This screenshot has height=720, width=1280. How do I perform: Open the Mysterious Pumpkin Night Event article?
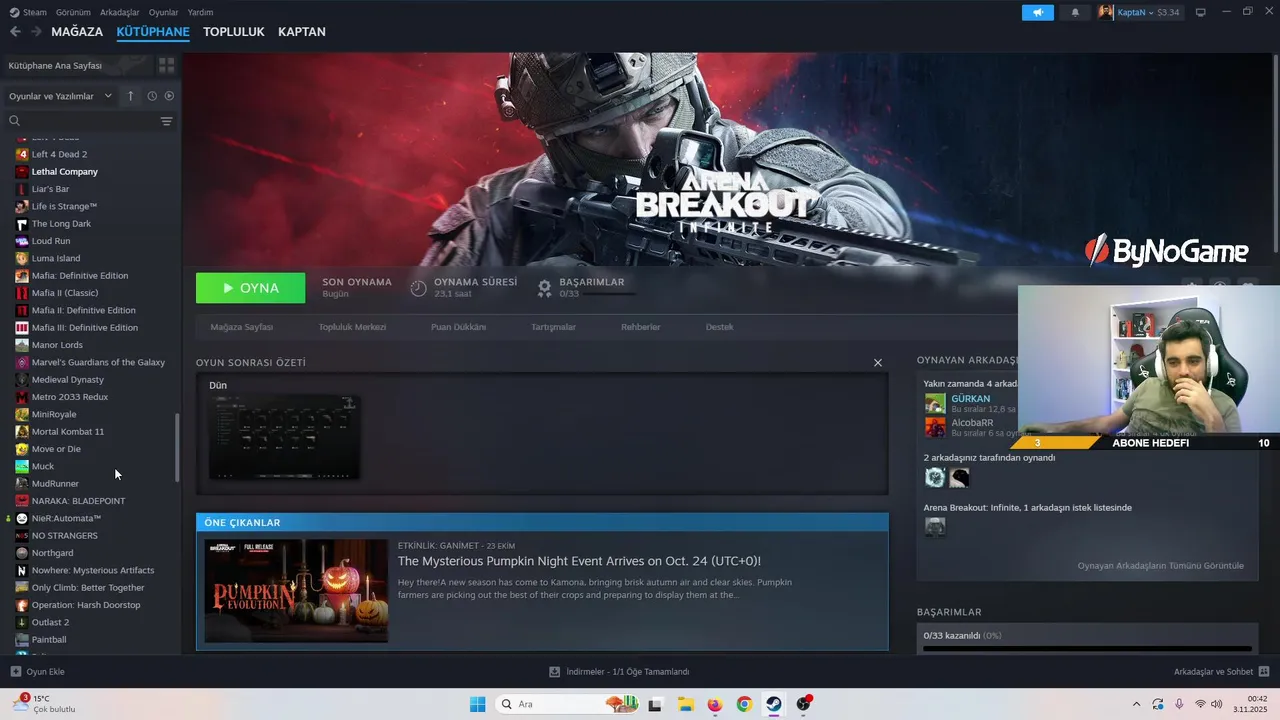click(579, 561)
